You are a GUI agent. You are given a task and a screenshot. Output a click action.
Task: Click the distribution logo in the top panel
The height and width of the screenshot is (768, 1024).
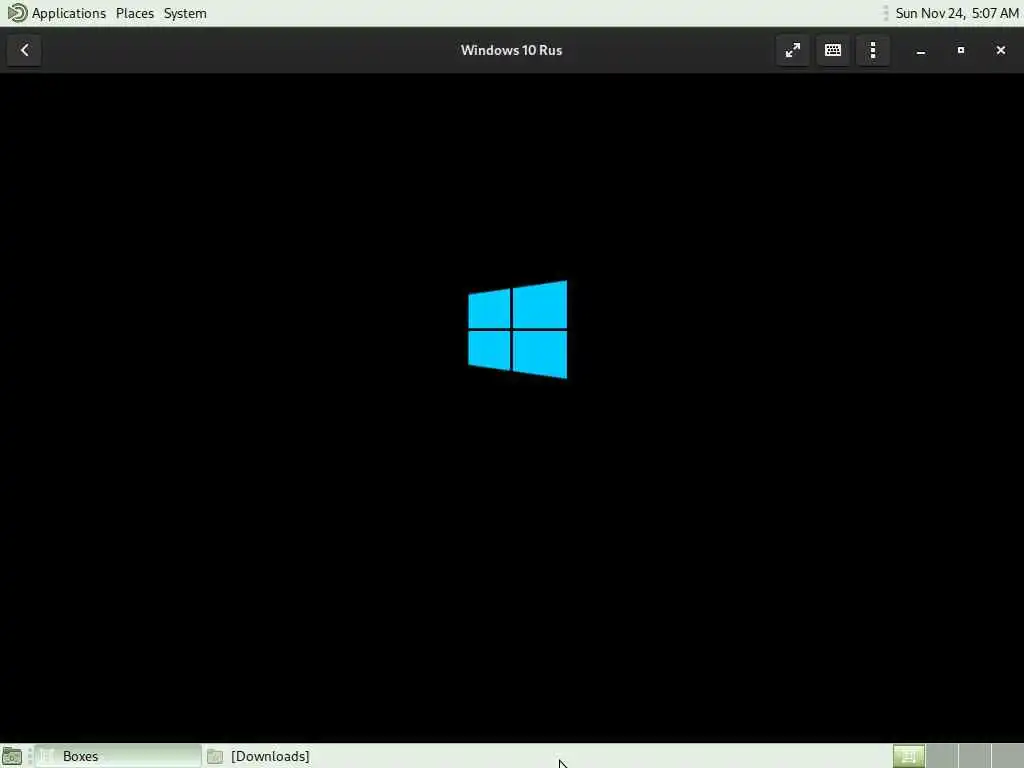(17, 12)
